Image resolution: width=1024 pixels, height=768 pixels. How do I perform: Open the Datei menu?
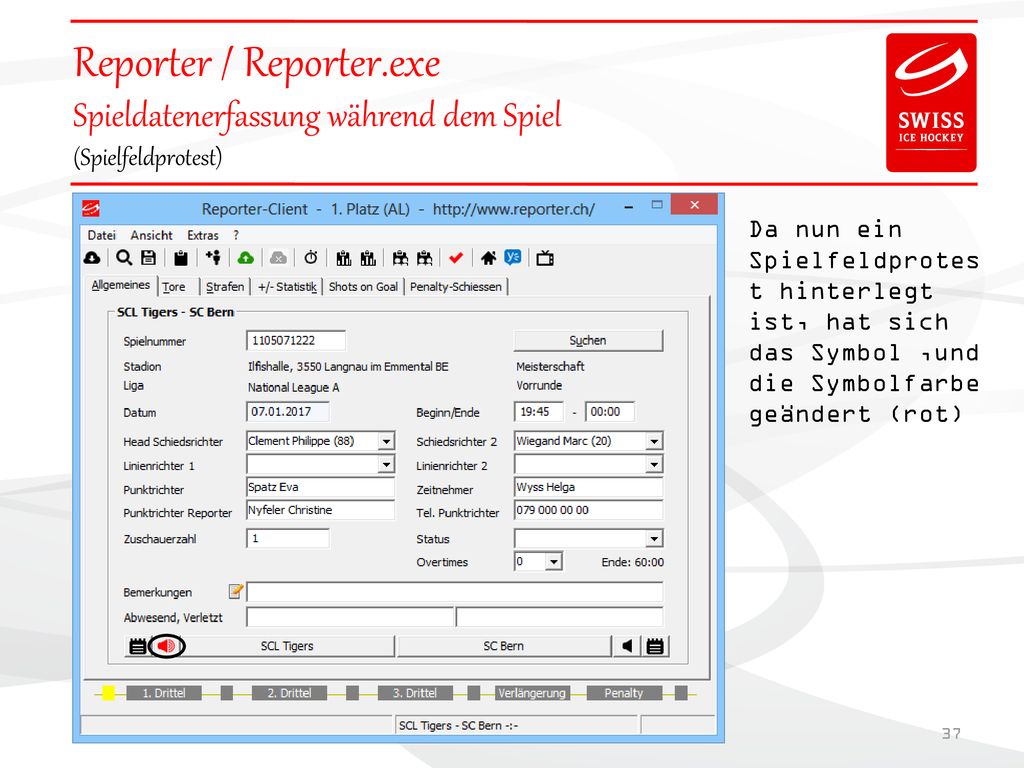point(101,235)
